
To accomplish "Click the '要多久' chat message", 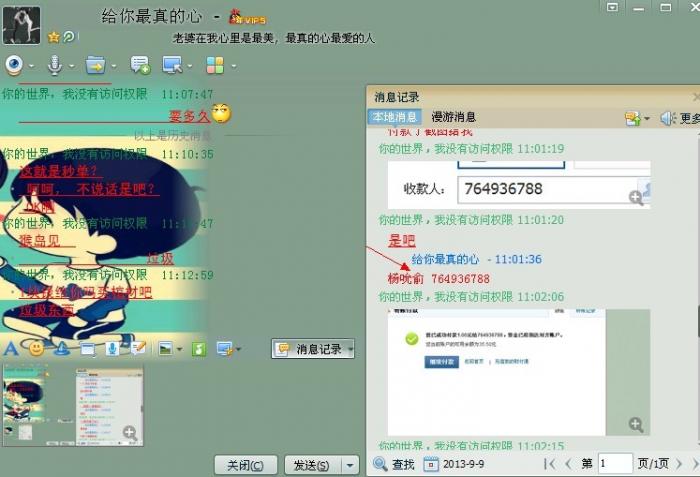I will coord(189,116).
